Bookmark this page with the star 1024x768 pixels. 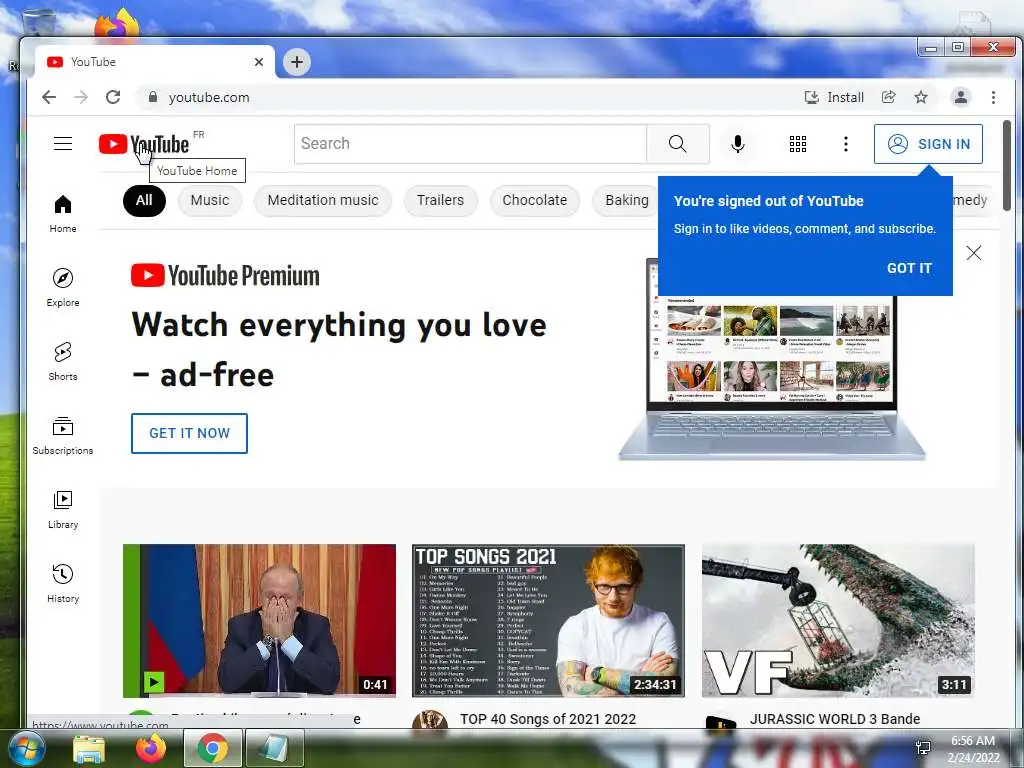pyautogui.click(x=921, y=97)
